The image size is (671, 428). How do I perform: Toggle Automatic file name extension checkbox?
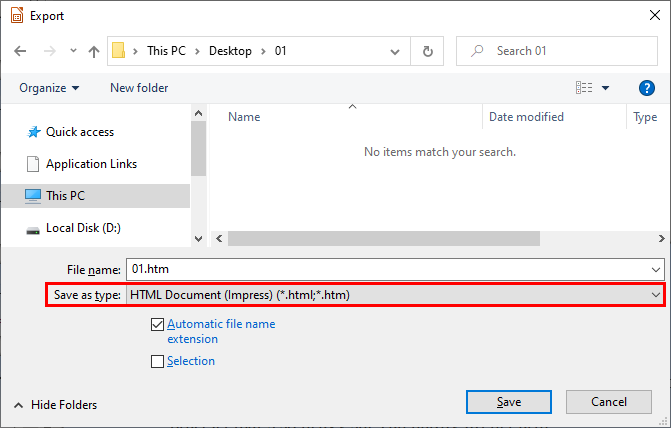[x=157, y=325]
